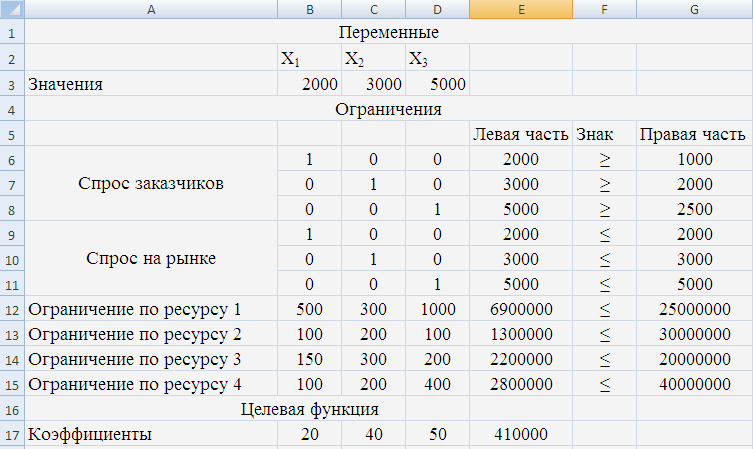
Task: Click the 'Правая часть' header cell
Action: tap(694, 134)
